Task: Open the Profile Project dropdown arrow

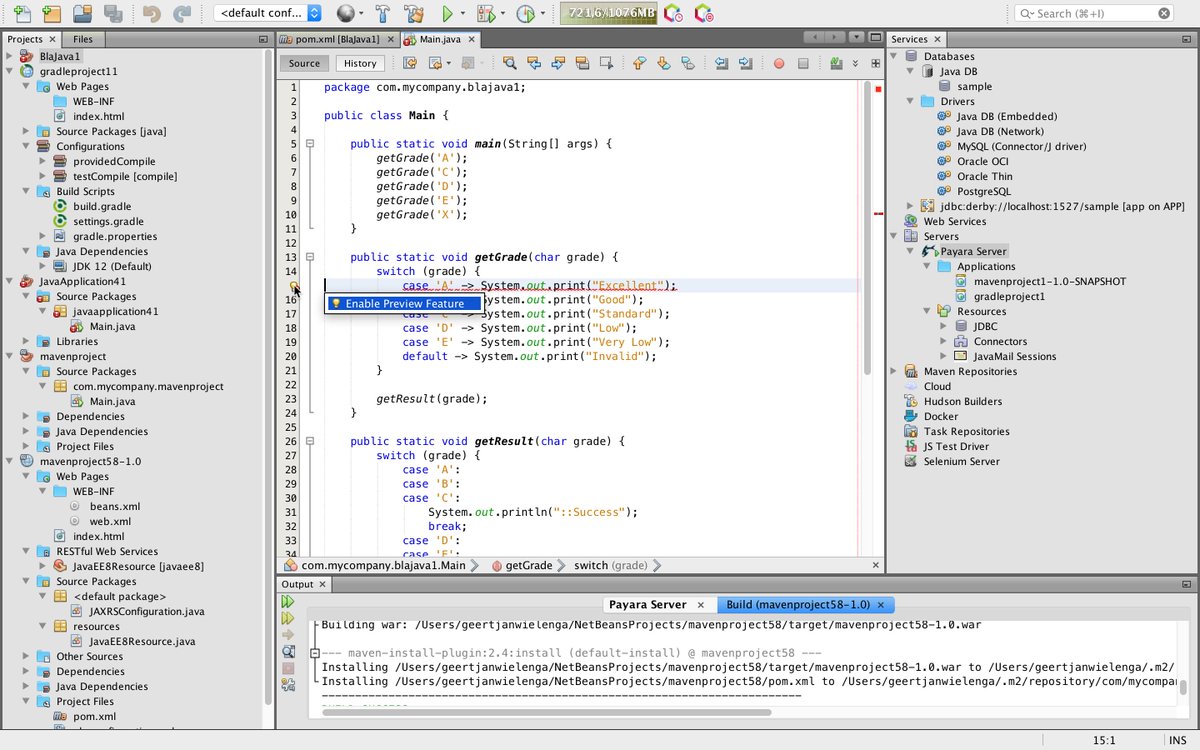Action: coord(541,14)
